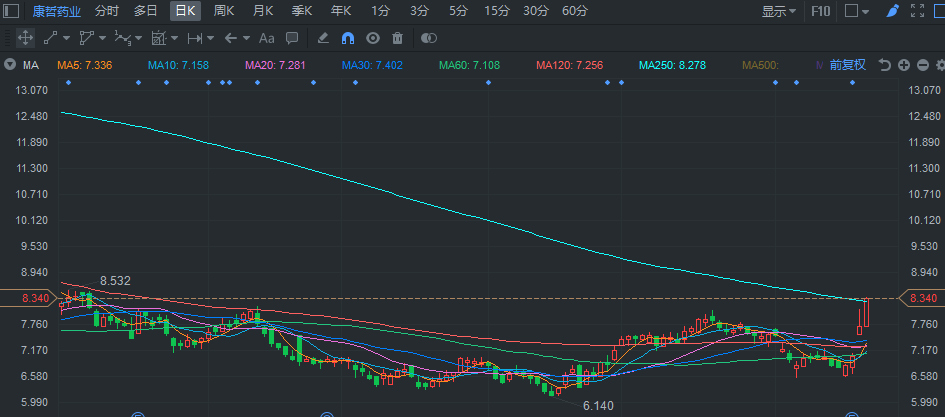Image resolution: width=945 pixels, height=417 pixels.
Task: Select the chart measure/ratio tool
Action: point(159,38)
